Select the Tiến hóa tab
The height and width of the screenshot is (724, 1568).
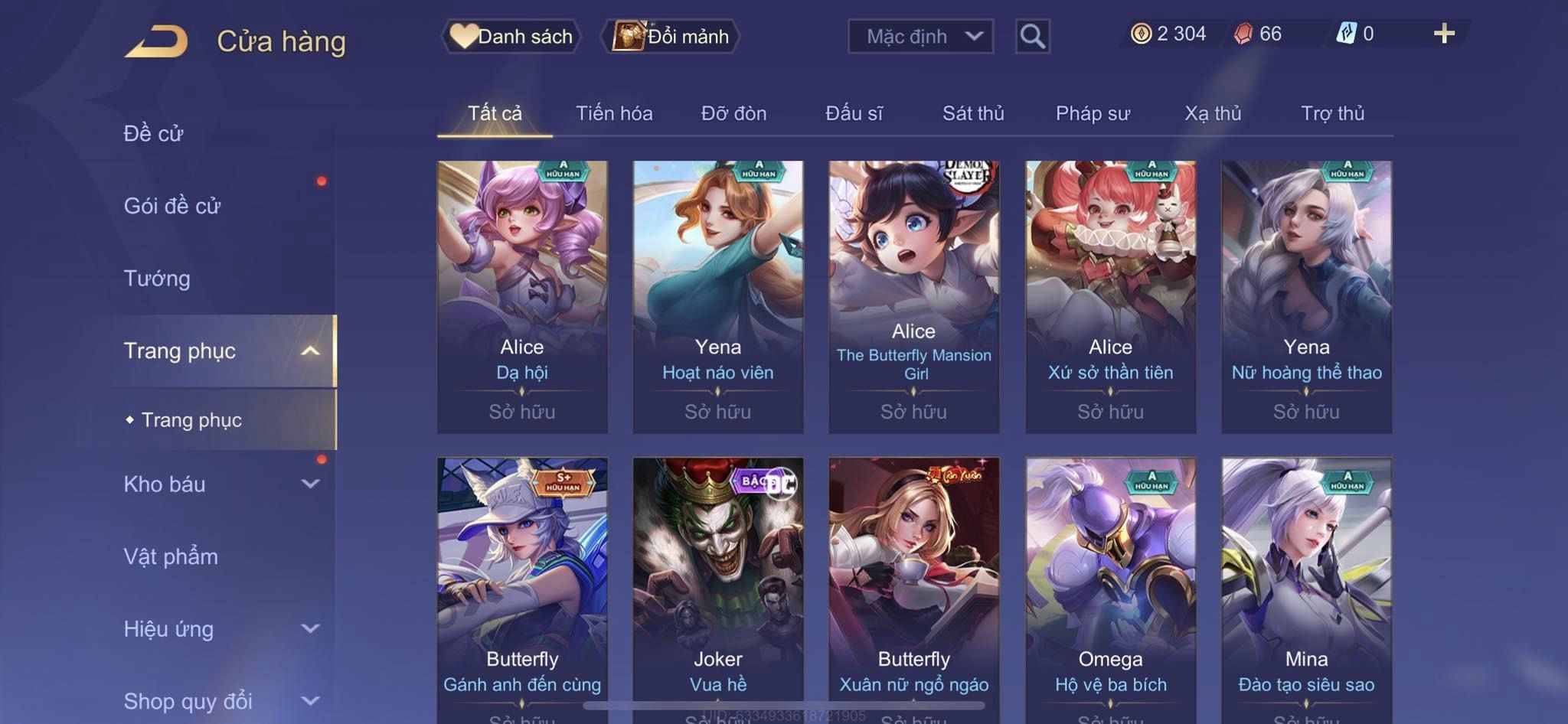pyautogui.click(x=614, y=113)
